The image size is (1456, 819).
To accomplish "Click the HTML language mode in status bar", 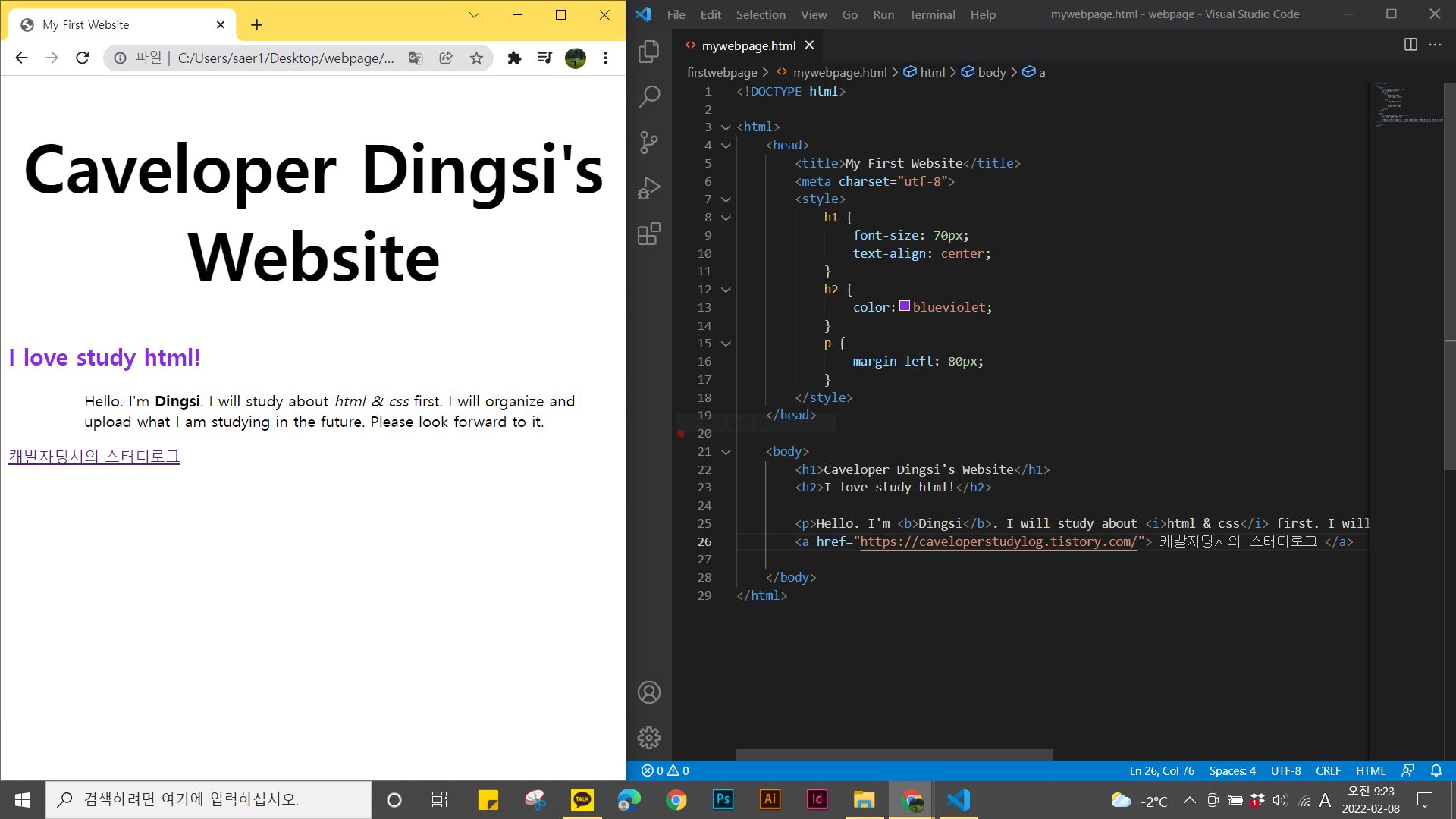I will 1370,770.
